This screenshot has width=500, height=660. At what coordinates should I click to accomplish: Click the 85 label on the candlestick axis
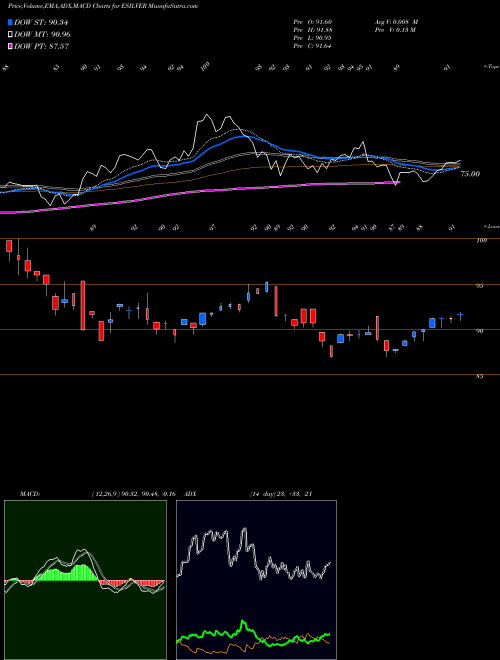[x=479, y=377]
